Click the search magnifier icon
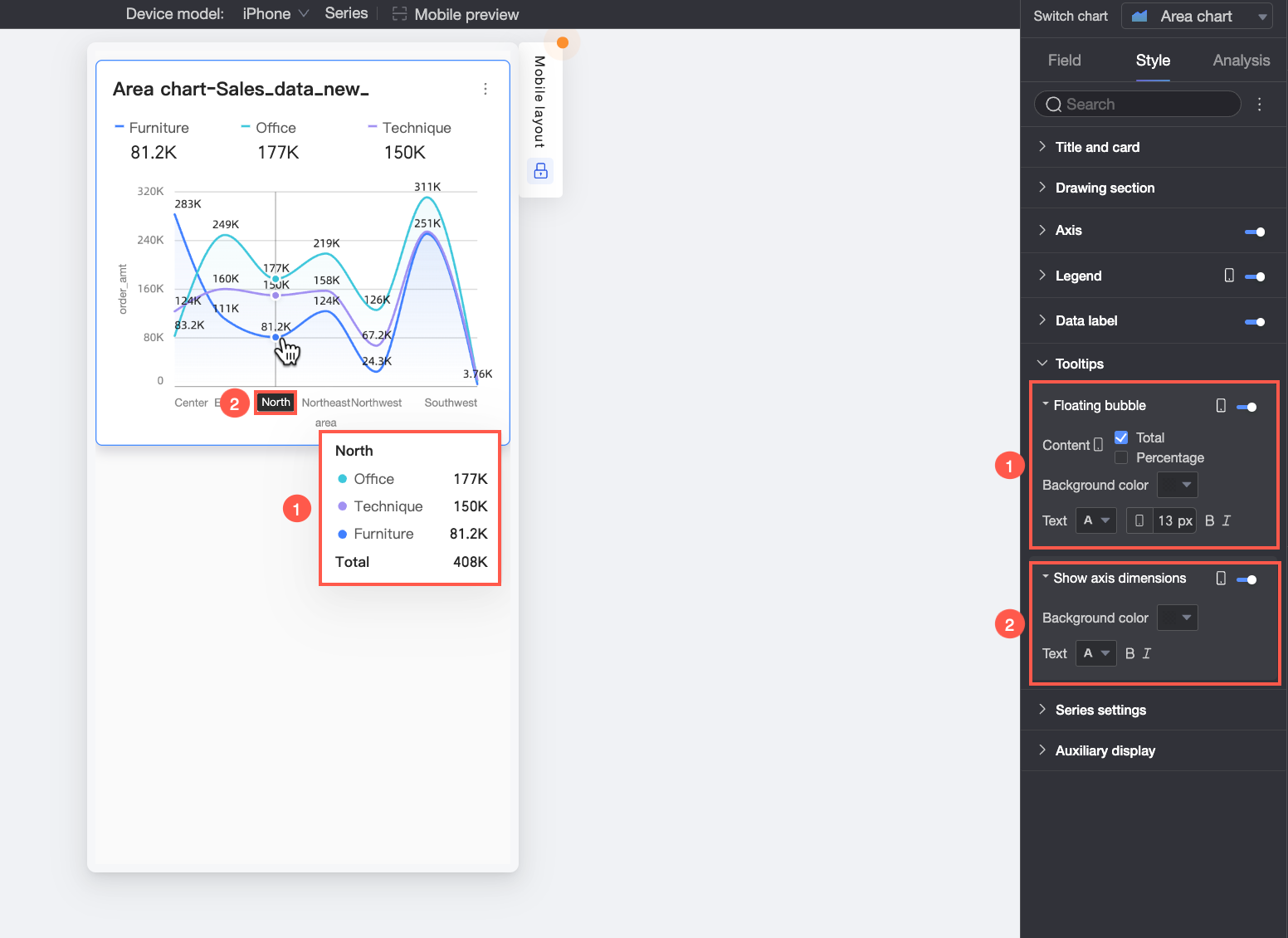Screen dimensions: 1288x938 pyautogui.click(x=1054, y=104)
